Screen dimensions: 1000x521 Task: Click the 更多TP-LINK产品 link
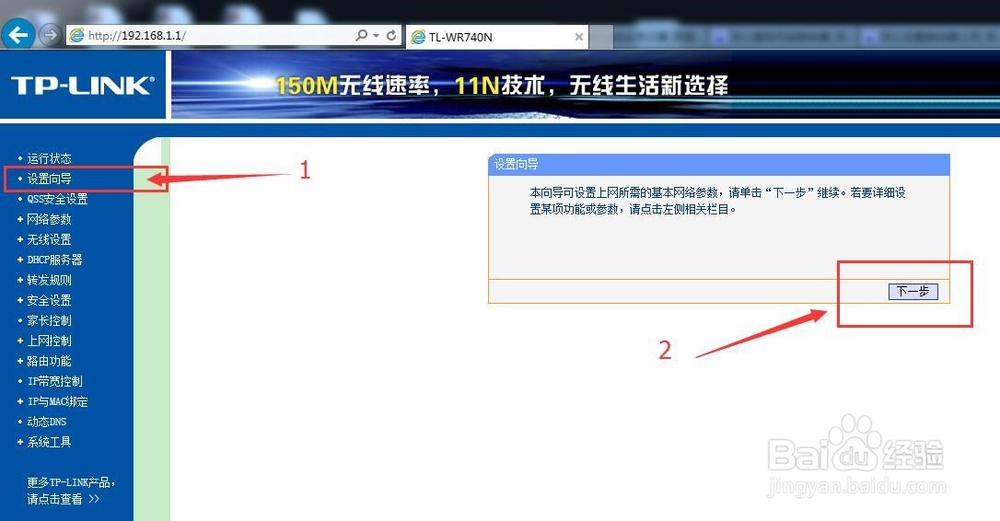(70, 490)
